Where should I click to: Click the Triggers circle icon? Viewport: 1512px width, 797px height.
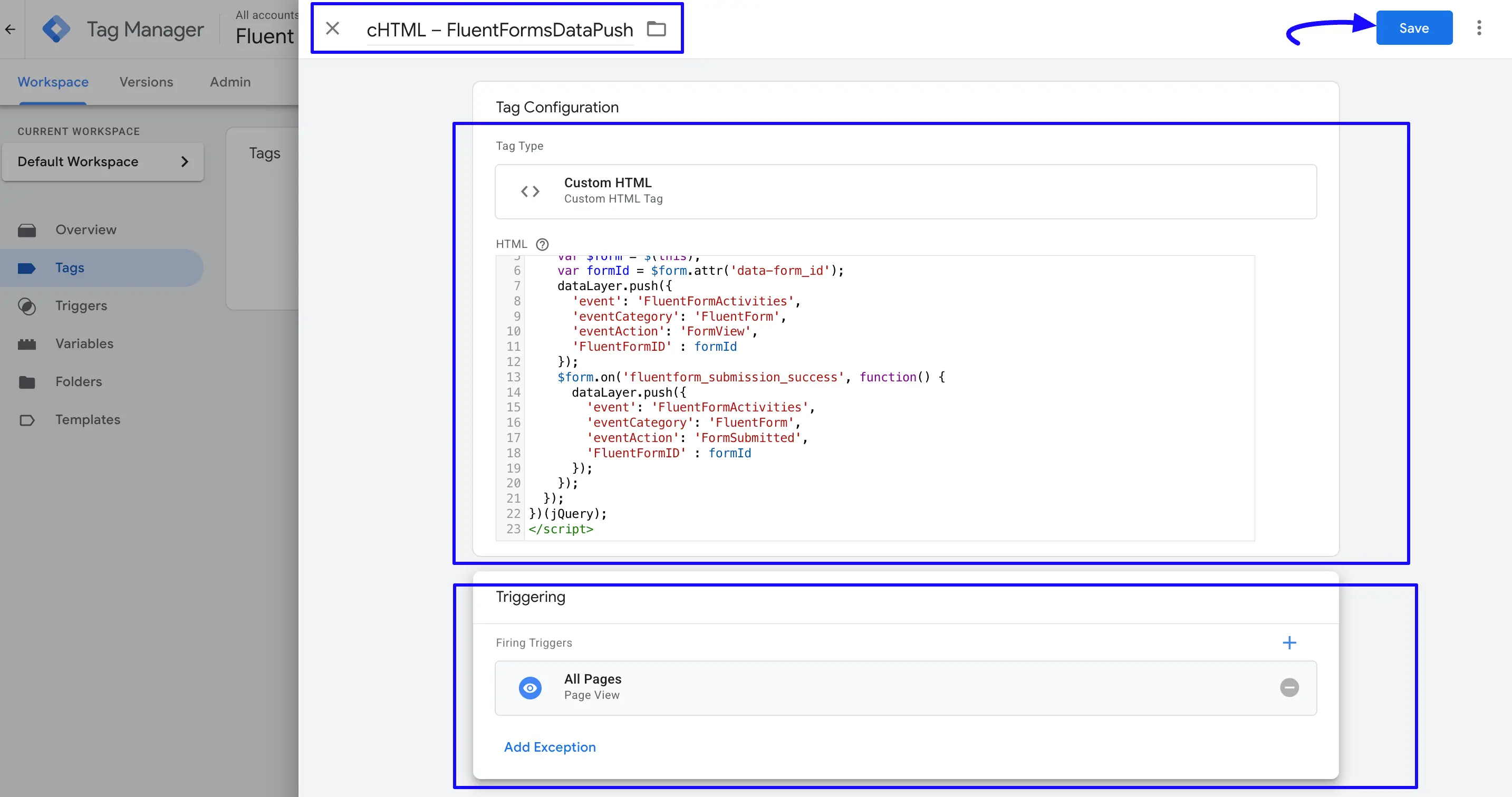(x=26, y=306)
